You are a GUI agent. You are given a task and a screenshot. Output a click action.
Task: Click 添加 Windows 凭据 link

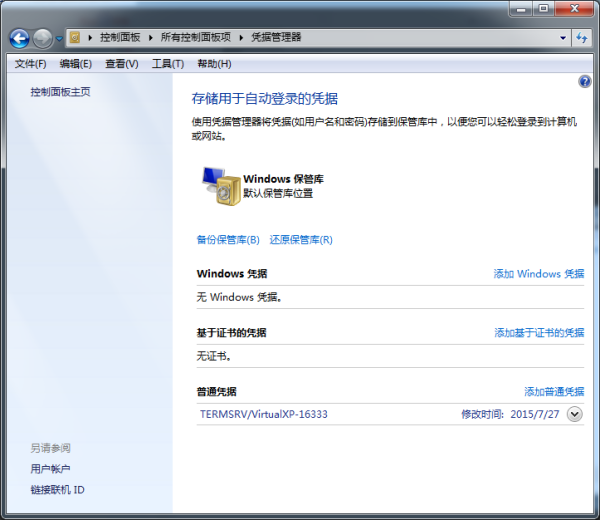pos(539,274)
